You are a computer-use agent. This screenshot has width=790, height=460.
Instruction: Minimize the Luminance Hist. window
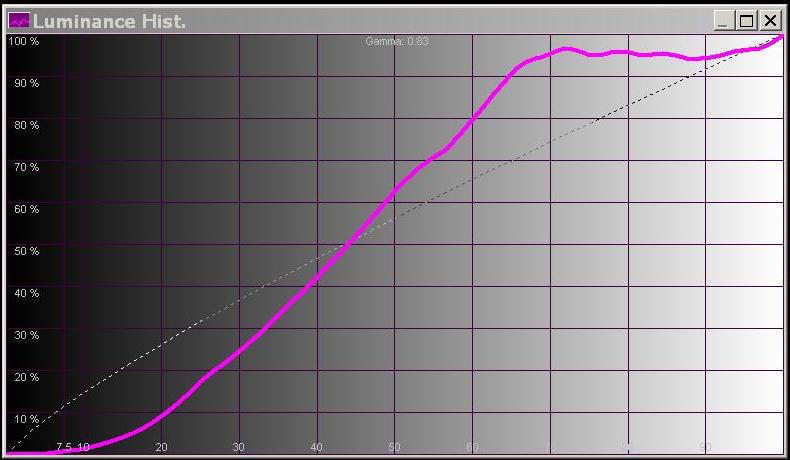pyautogui.click(x=725, y=20)
